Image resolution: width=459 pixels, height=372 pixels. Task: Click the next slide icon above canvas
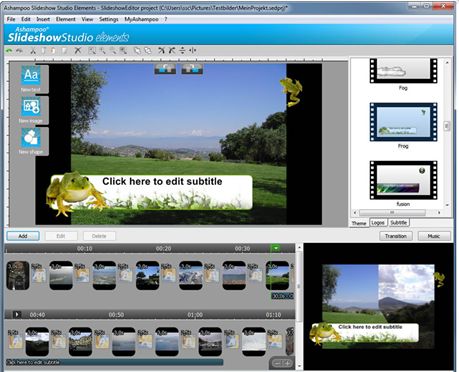pos(192,69)
